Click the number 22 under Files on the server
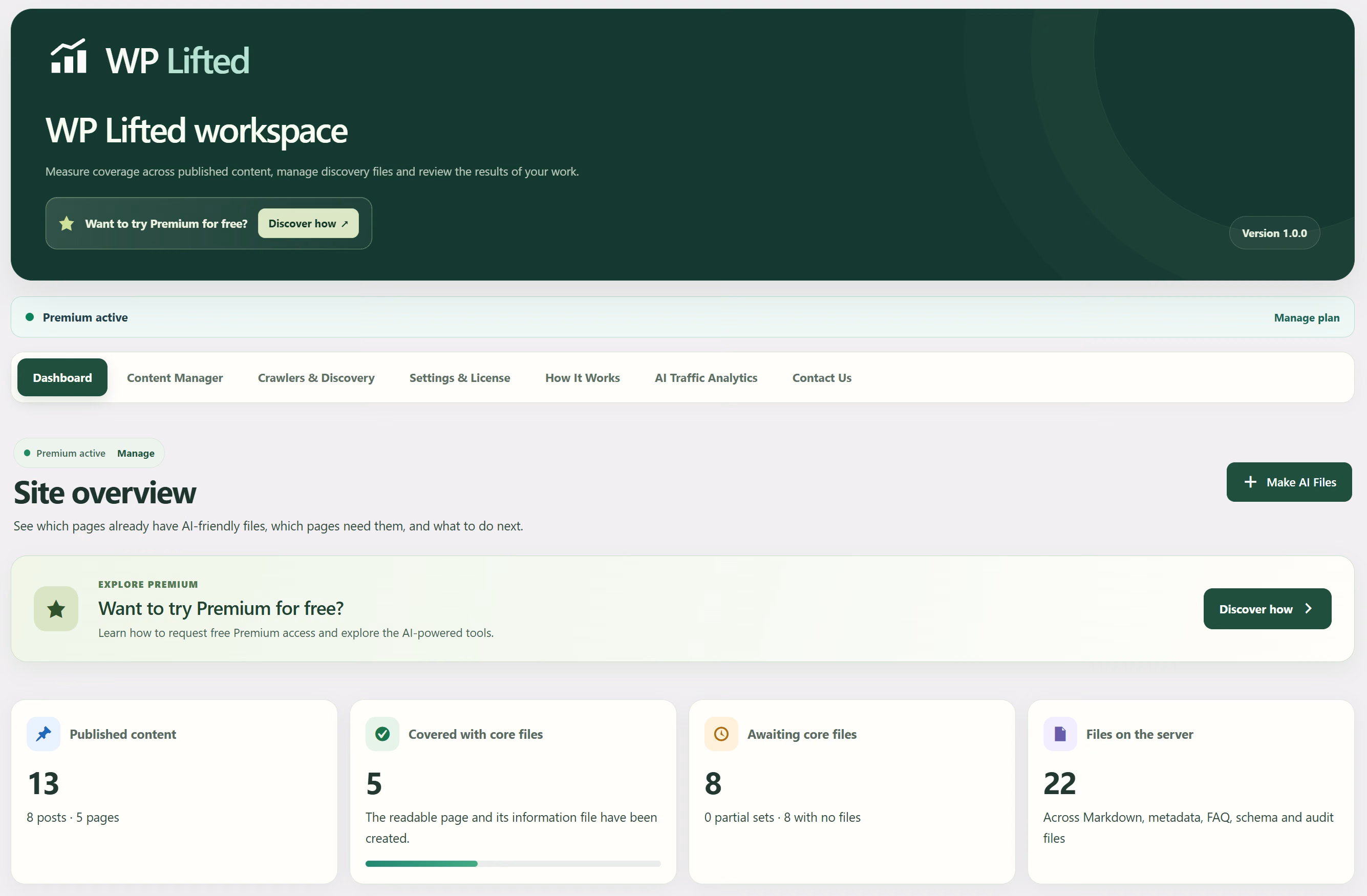This screenshot has width=1367, height=896. pyautogui.click(x=1060, y=783)
